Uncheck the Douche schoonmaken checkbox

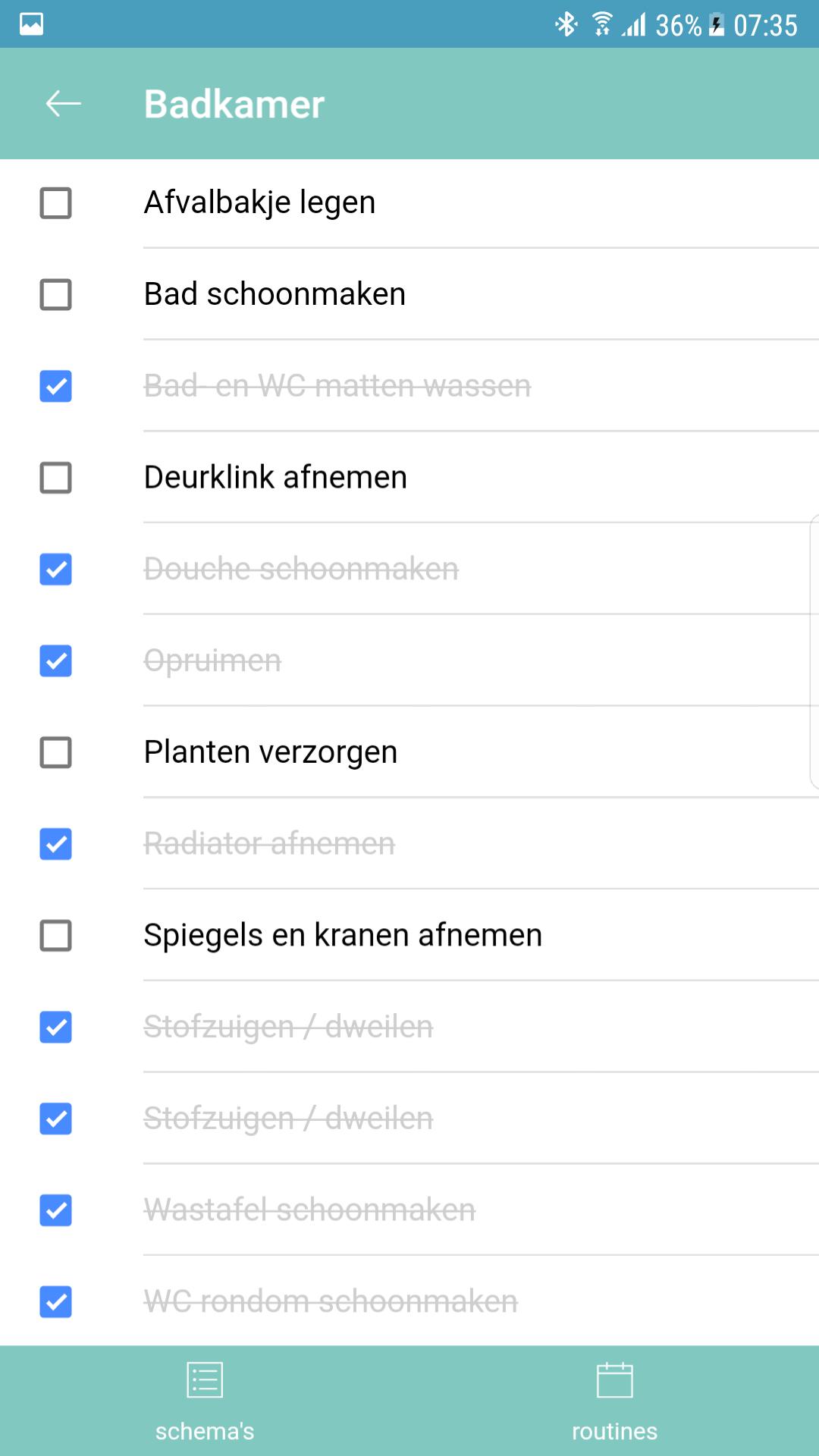click(55, 570)
